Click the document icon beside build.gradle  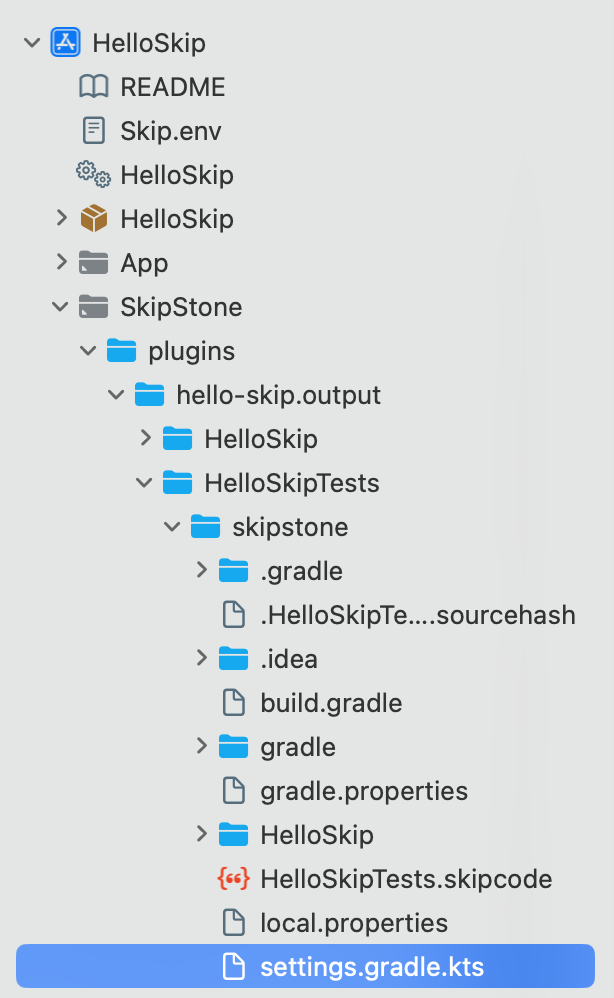pos(233,702)
